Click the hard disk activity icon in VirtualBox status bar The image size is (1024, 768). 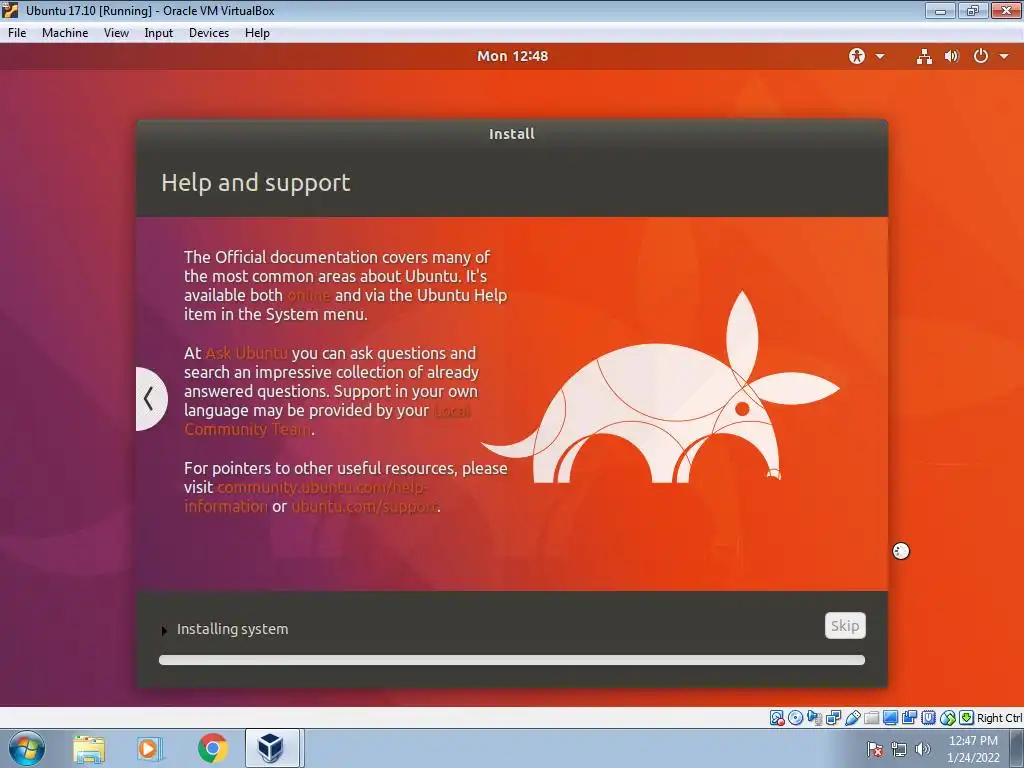tap(776, 718)
